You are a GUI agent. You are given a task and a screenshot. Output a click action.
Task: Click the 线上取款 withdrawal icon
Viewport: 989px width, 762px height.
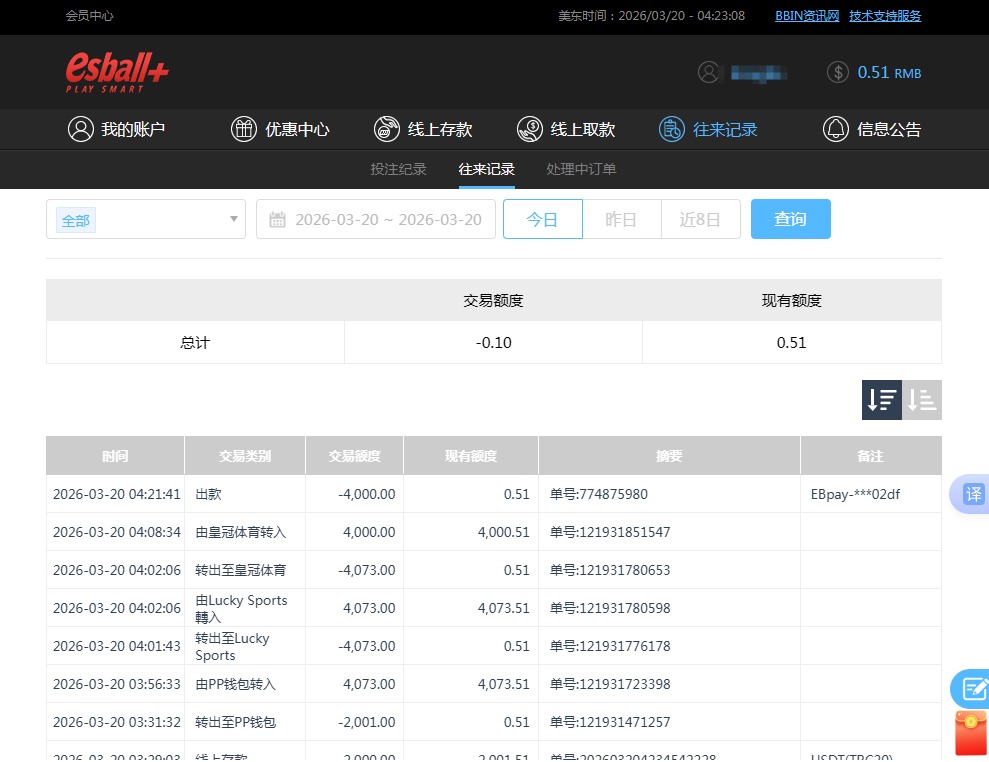click(529, 129)
